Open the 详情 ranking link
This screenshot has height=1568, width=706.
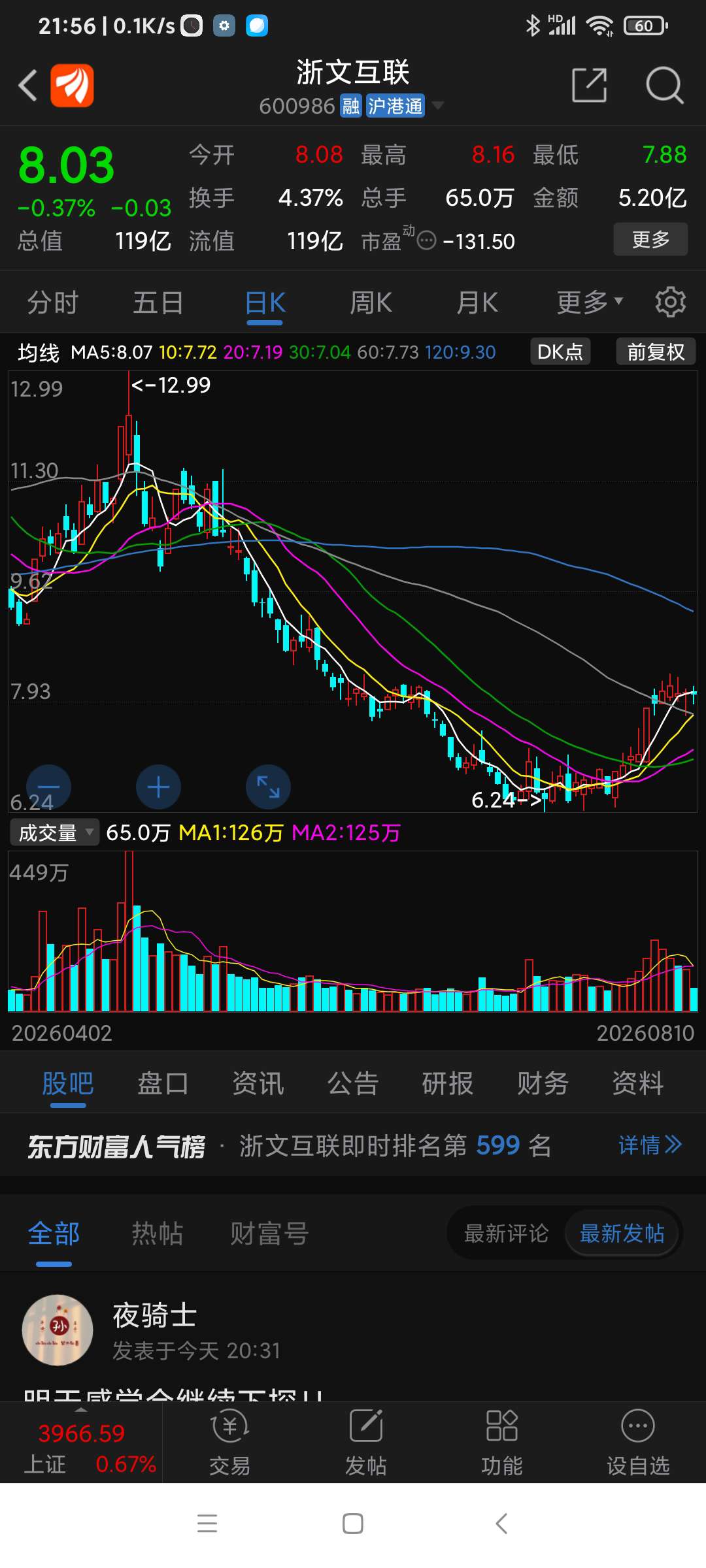coord(650,1145)
